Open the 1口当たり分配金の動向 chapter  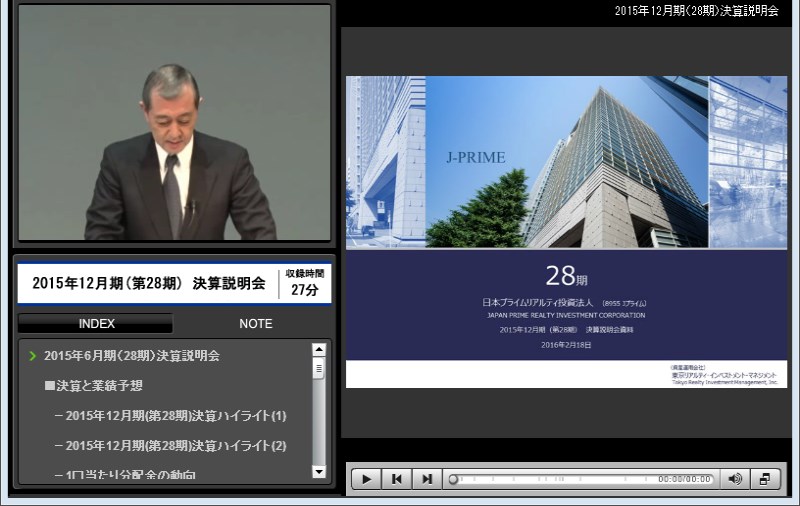[x=125, y=475]
